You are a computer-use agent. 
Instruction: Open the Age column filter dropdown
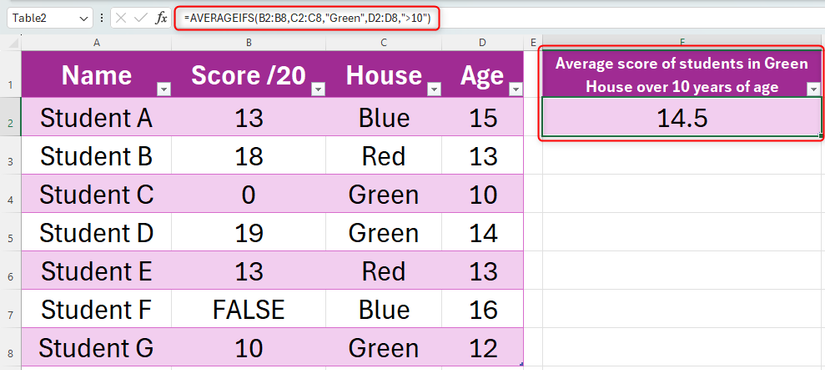[x=516, y=90]
